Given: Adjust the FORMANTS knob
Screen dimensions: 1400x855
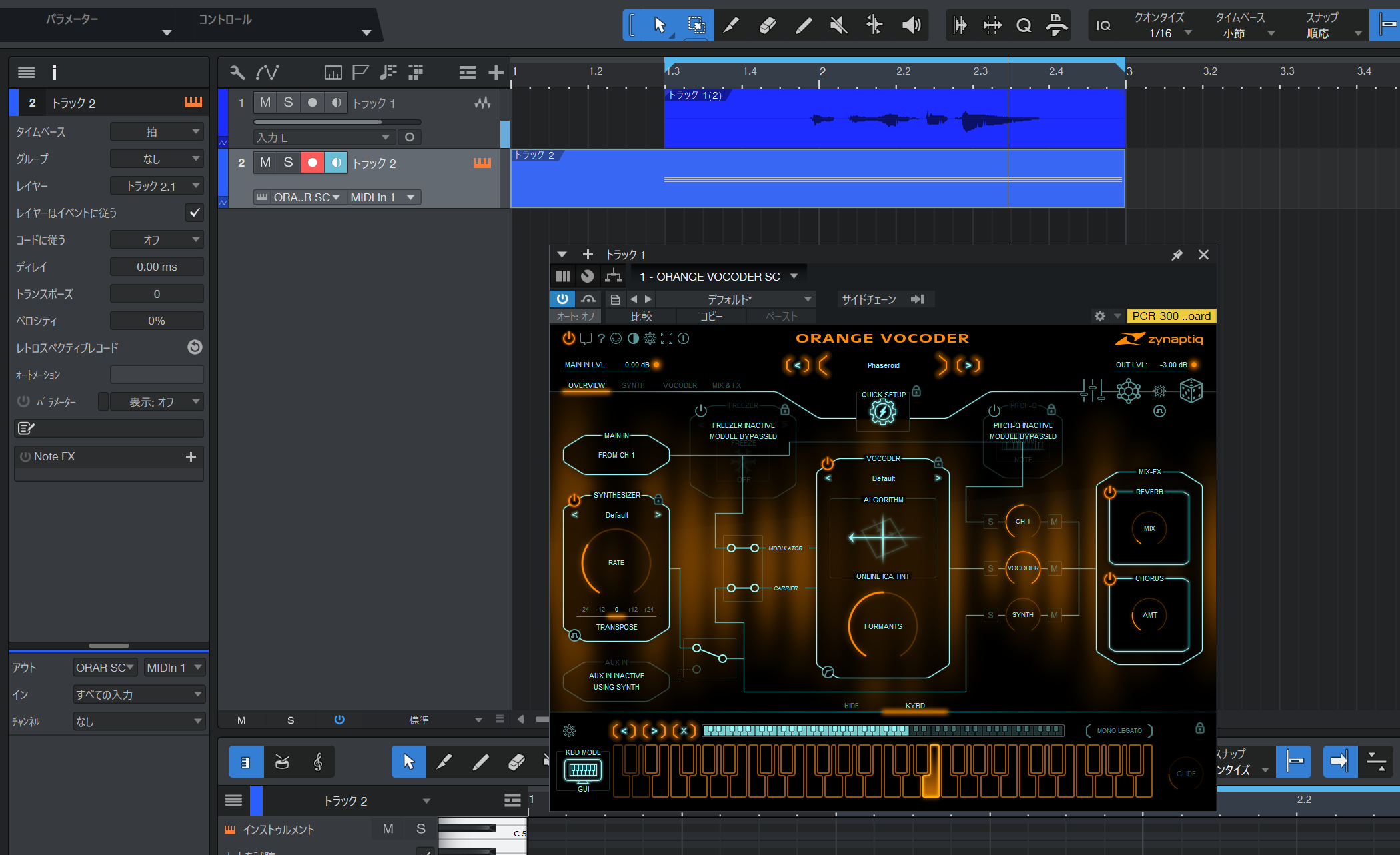Looking at the screenshot, I should (x=883, y=626).
